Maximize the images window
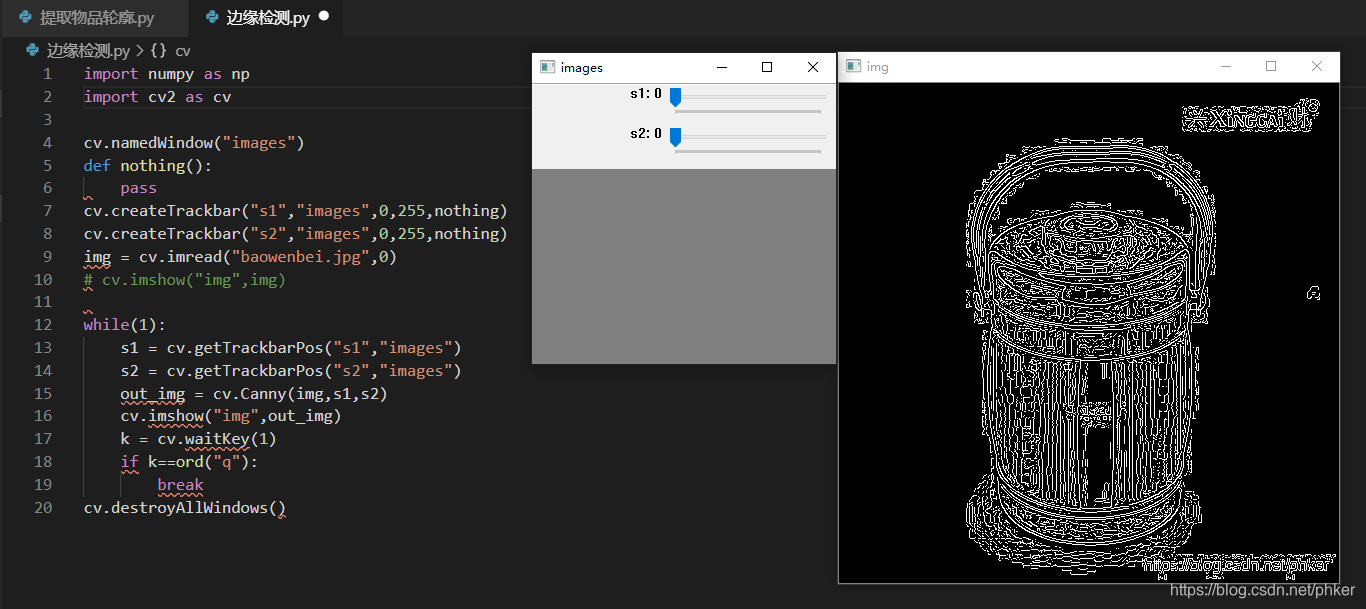Viewport: 1366px width, 609px height. point(767,67)
